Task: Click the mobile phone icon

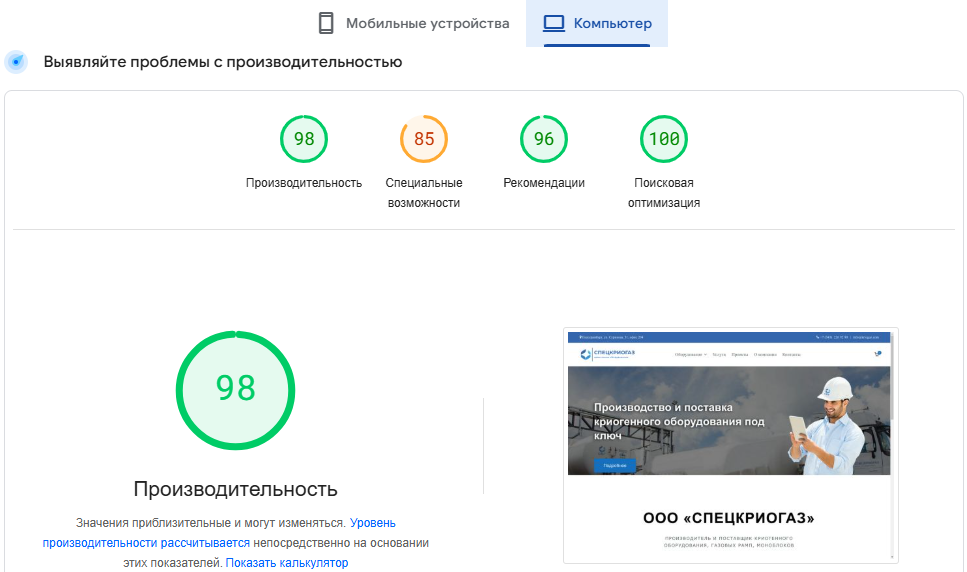Action: [x=326, y=23]
